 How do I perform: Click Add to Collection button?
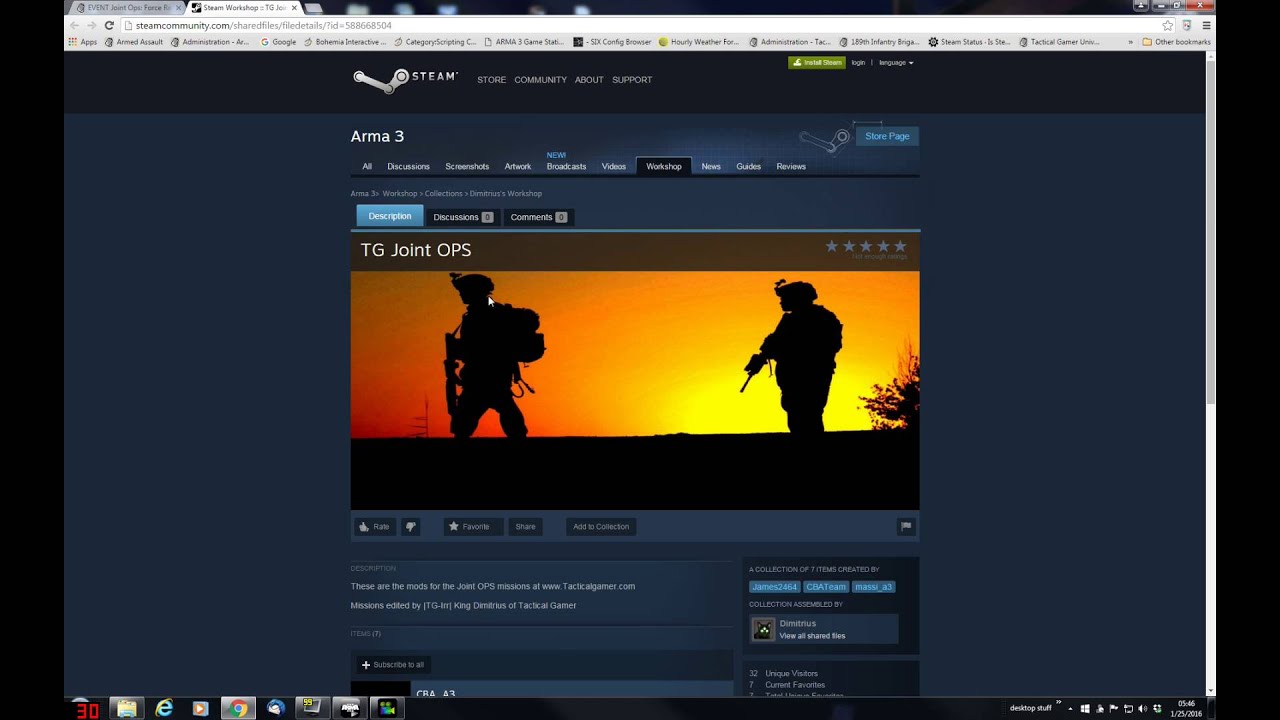click(601, 527)
